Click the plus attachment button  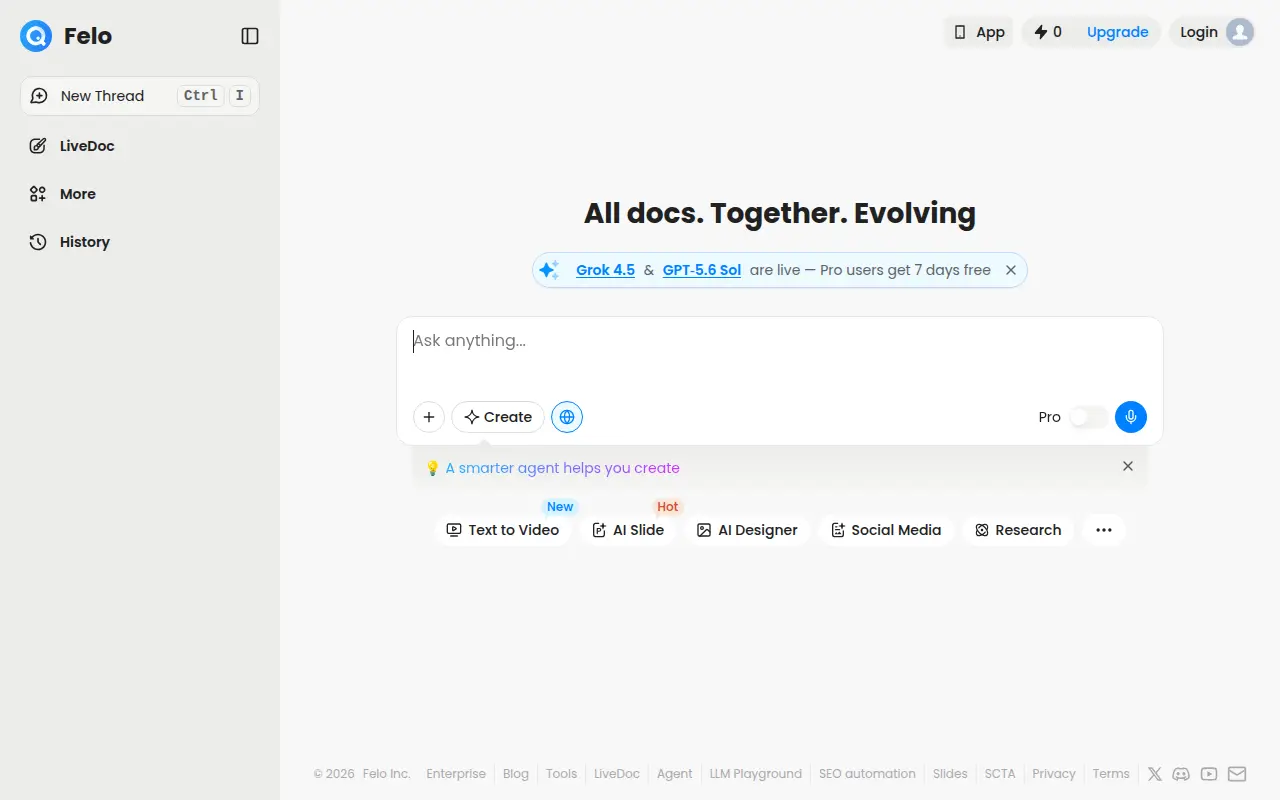pyautogui.click(x=429, y=417)
